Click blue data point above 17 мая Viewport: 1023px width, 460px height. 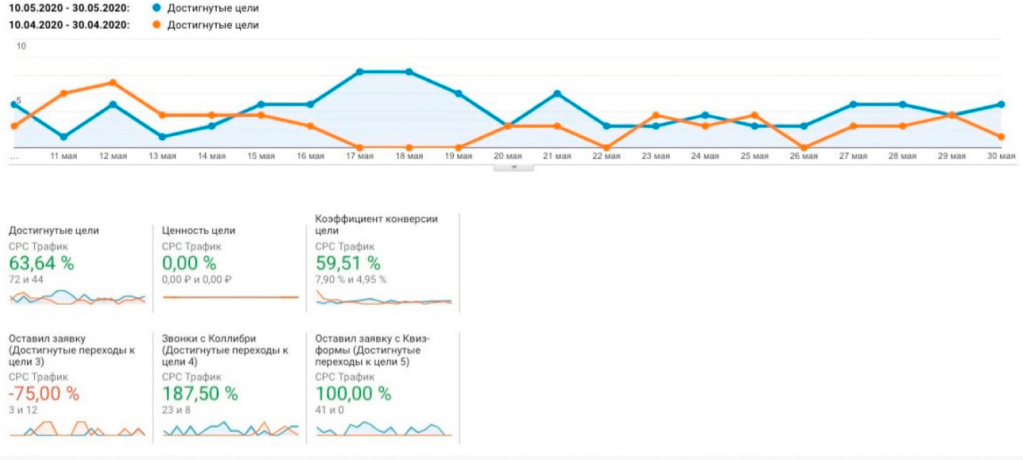pyautogui.click(x=360, y=72)
